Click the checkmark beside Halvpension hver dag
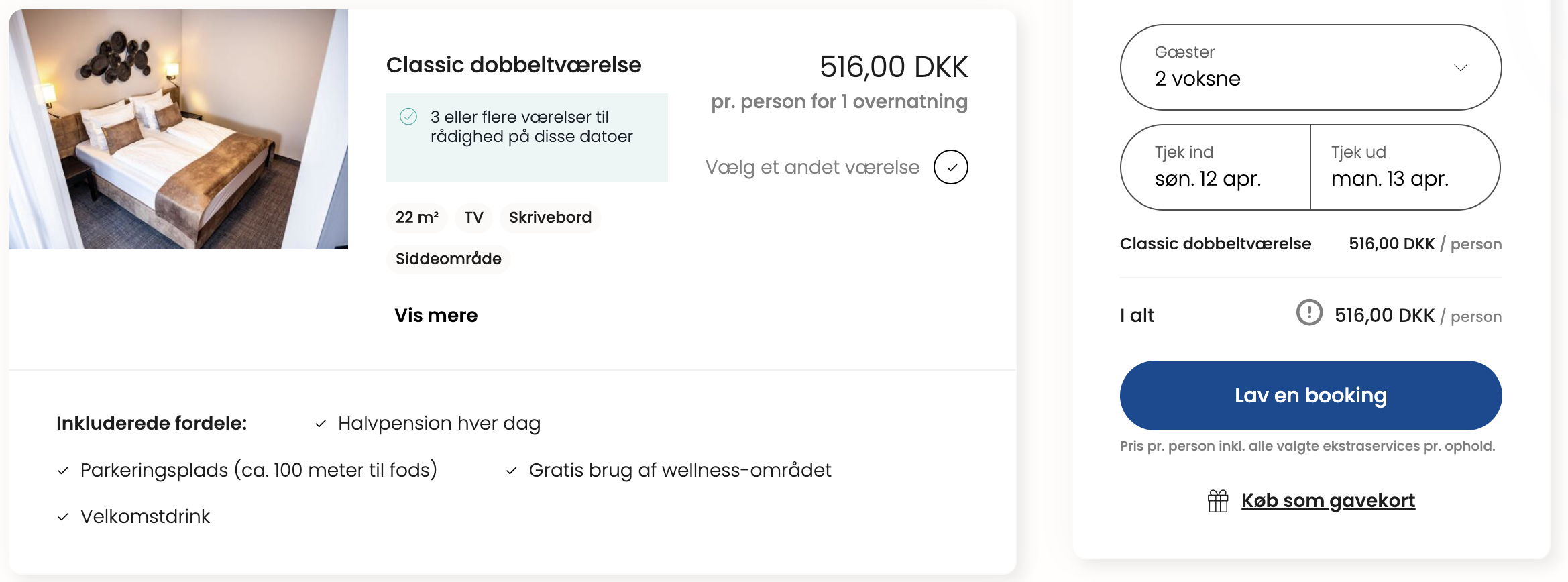The width and height of the screenshot is (1568, 582). (x=321, y=424)
